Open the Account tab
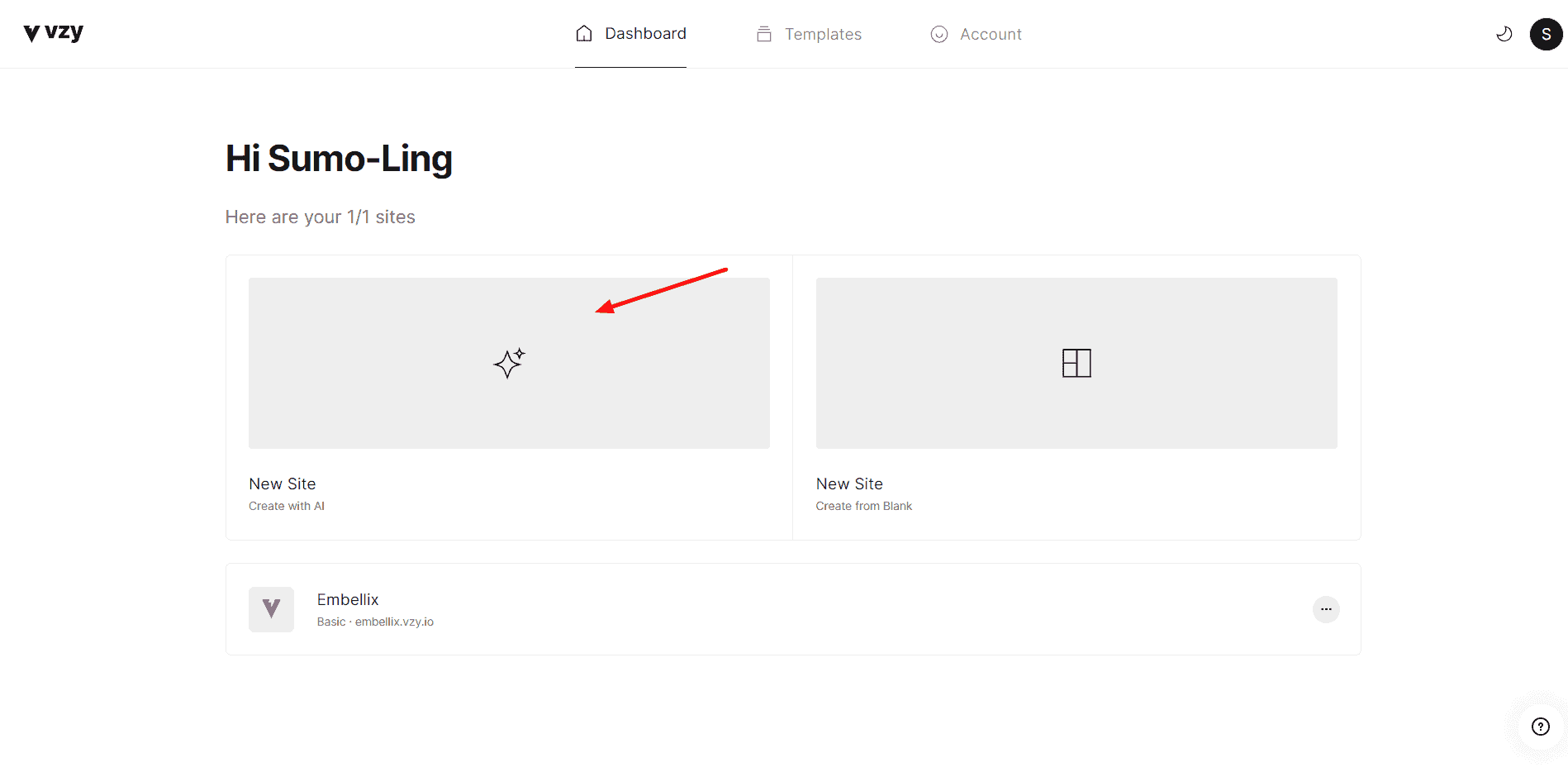 click(x=991, y=34)
